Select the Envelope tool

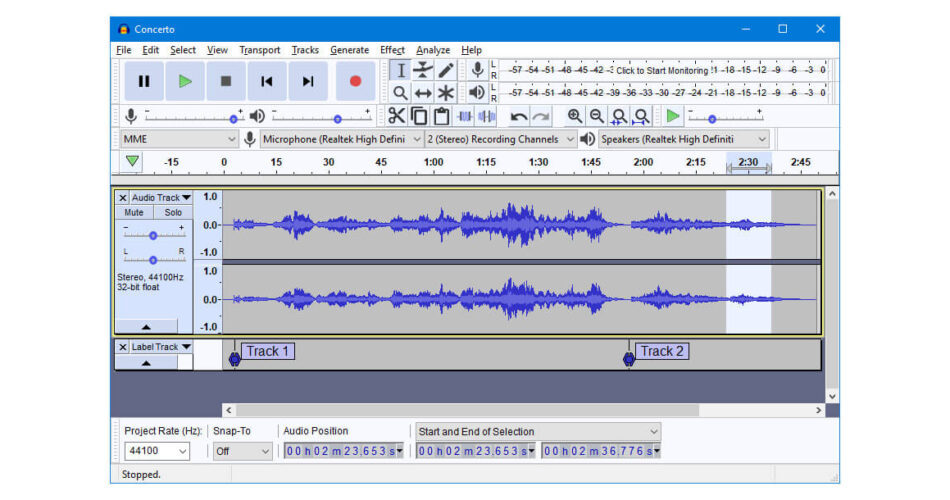[423, 70]
